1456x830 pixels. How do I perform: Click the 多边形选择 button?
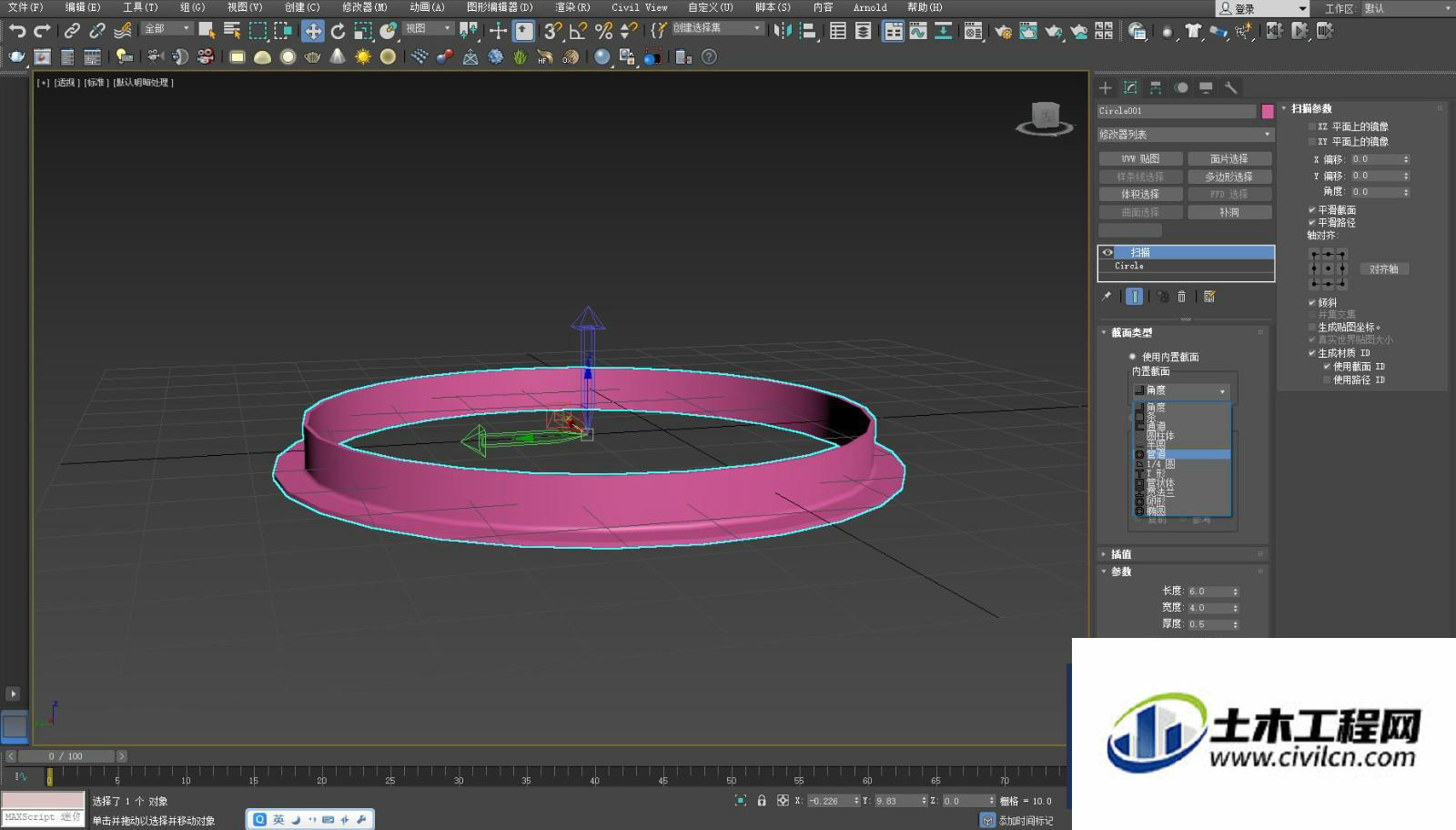click(1229, 177)
